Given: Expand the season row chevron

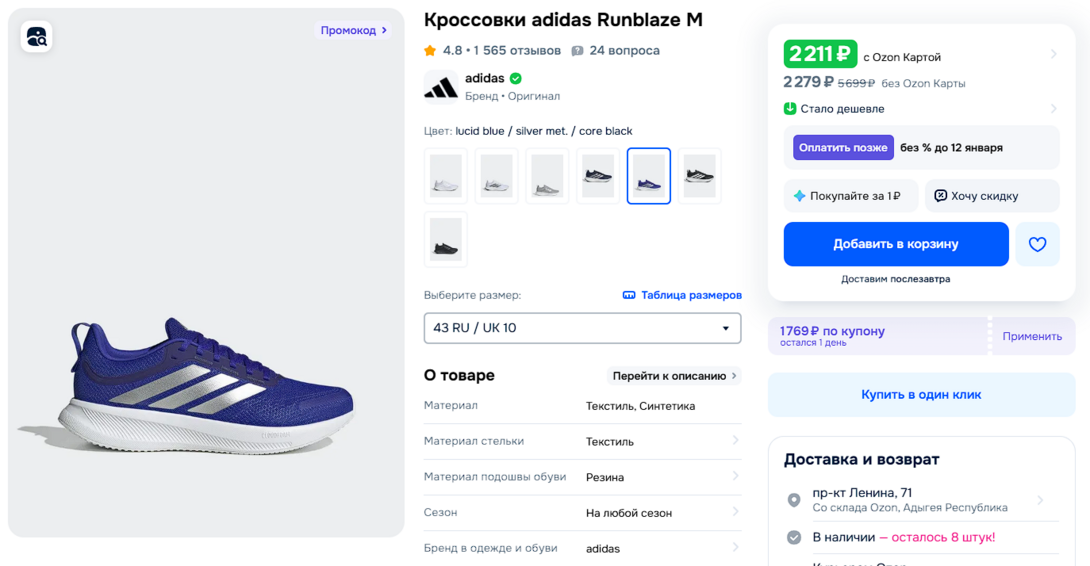Looking at the screenshot, I should coord(735,512).
